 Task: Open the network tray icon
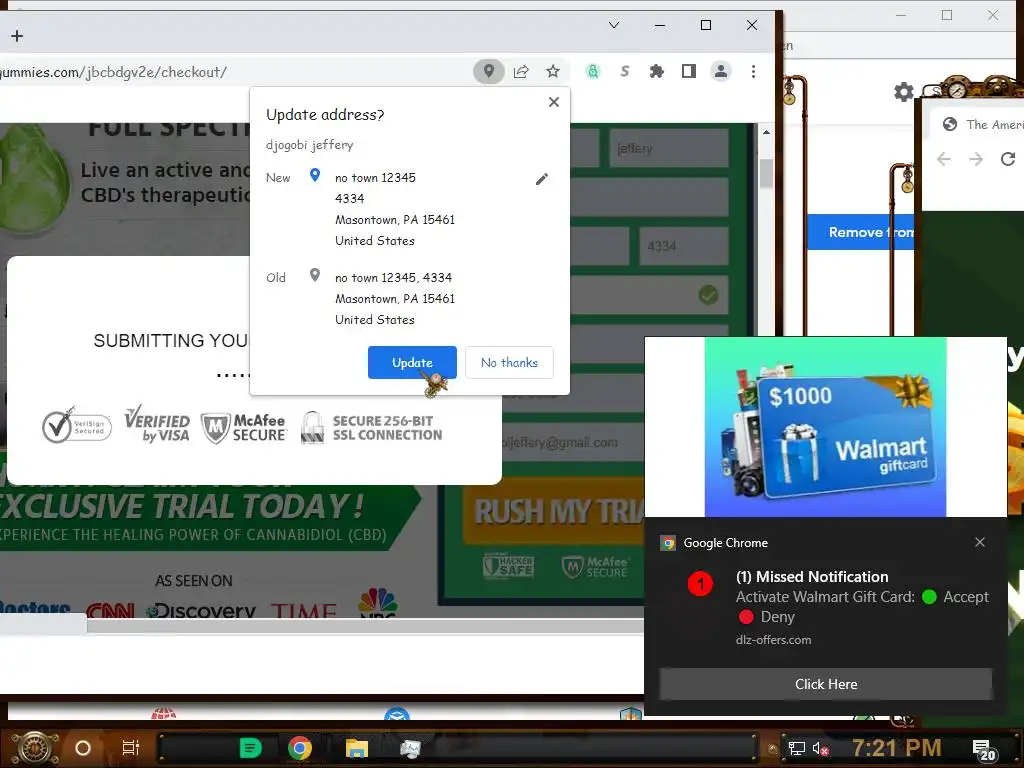tap(796, 748)
